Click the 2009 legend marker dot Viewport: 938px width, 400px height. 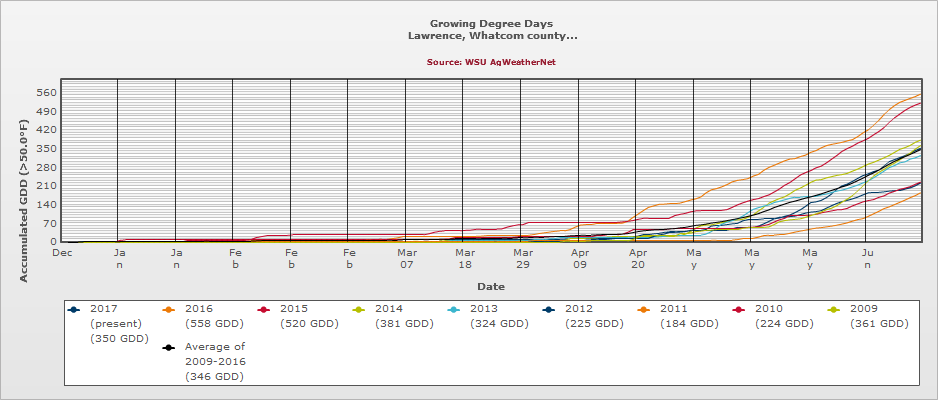click(833, 310)
